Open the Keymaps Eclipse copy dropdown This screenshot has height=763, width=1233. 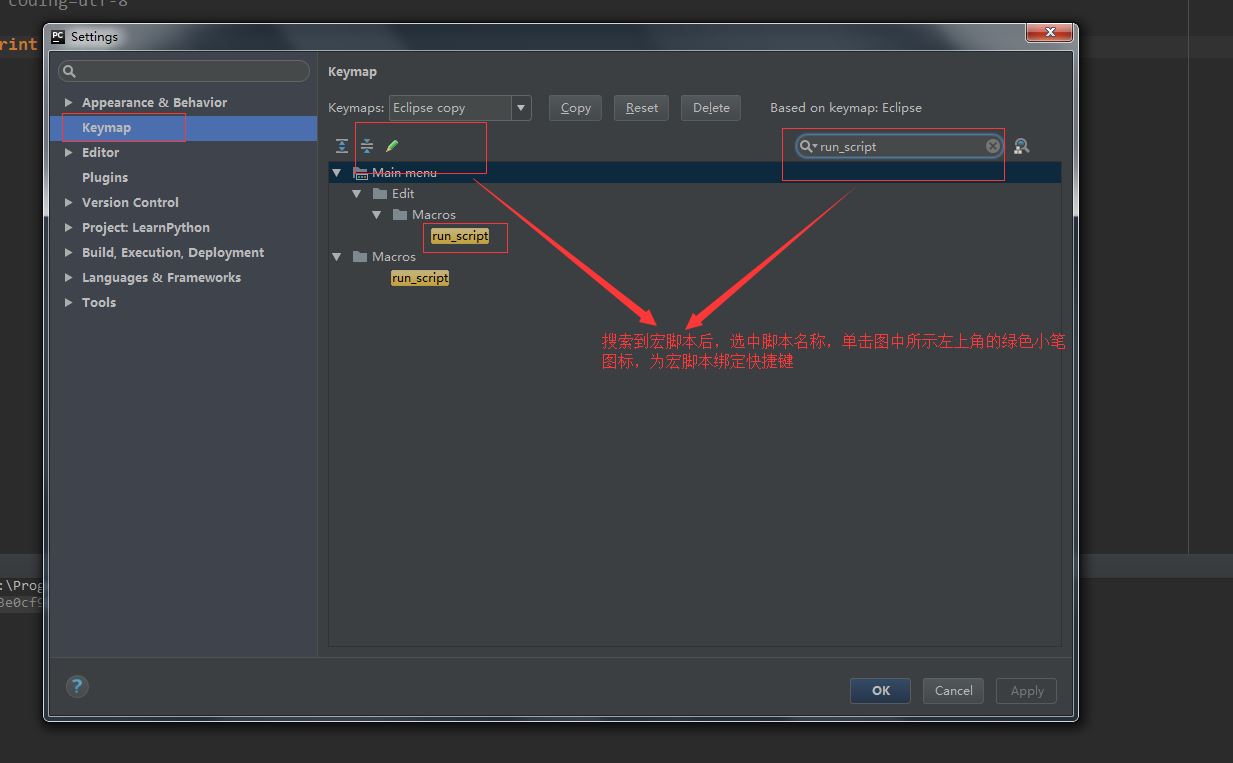point(520,108)
